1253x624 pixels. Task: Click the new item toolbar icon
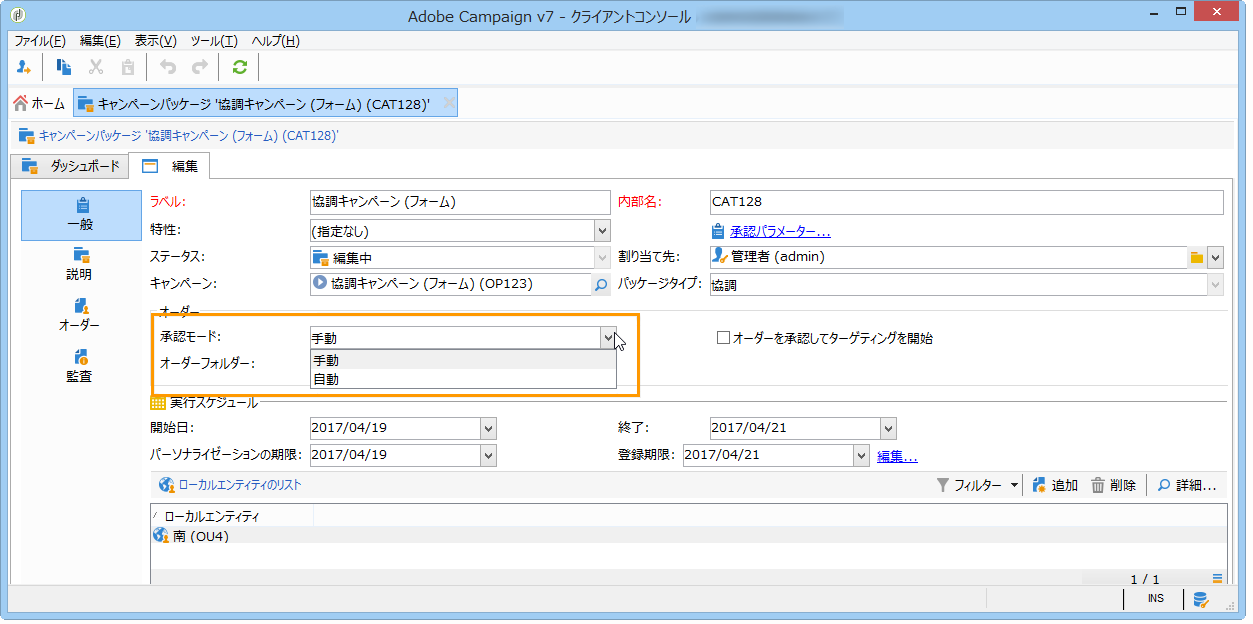tap(24, 67)
